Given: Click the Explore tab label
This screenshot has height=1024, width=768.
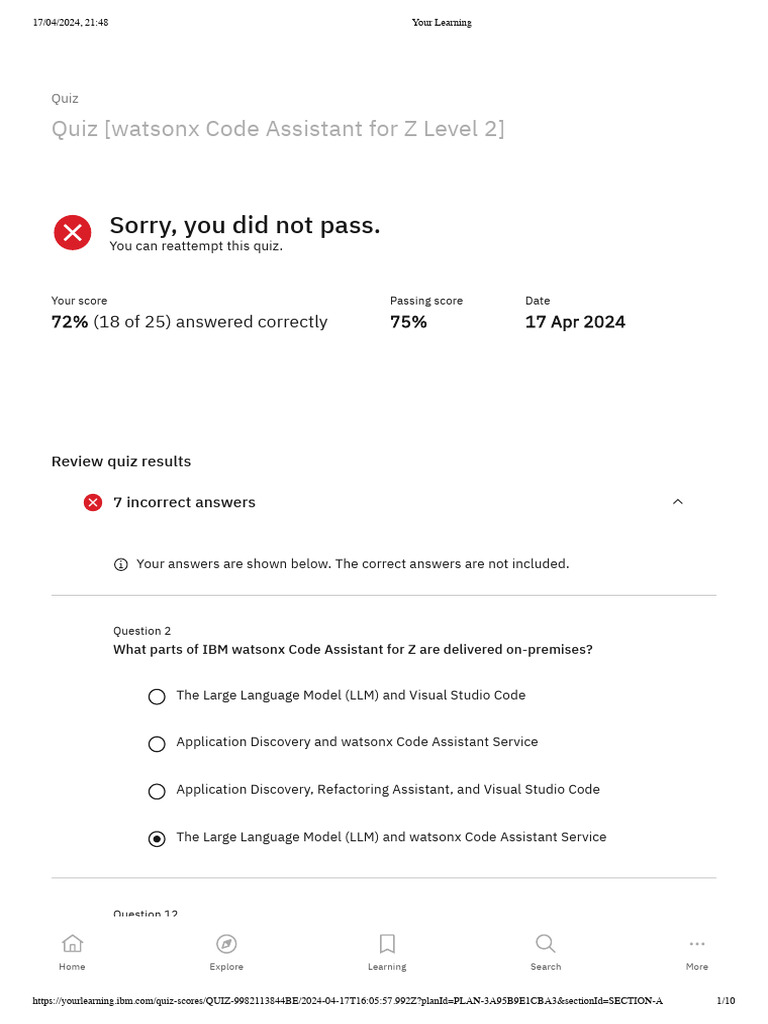Looking at the screenshot, I should click(x=226, y=967).
